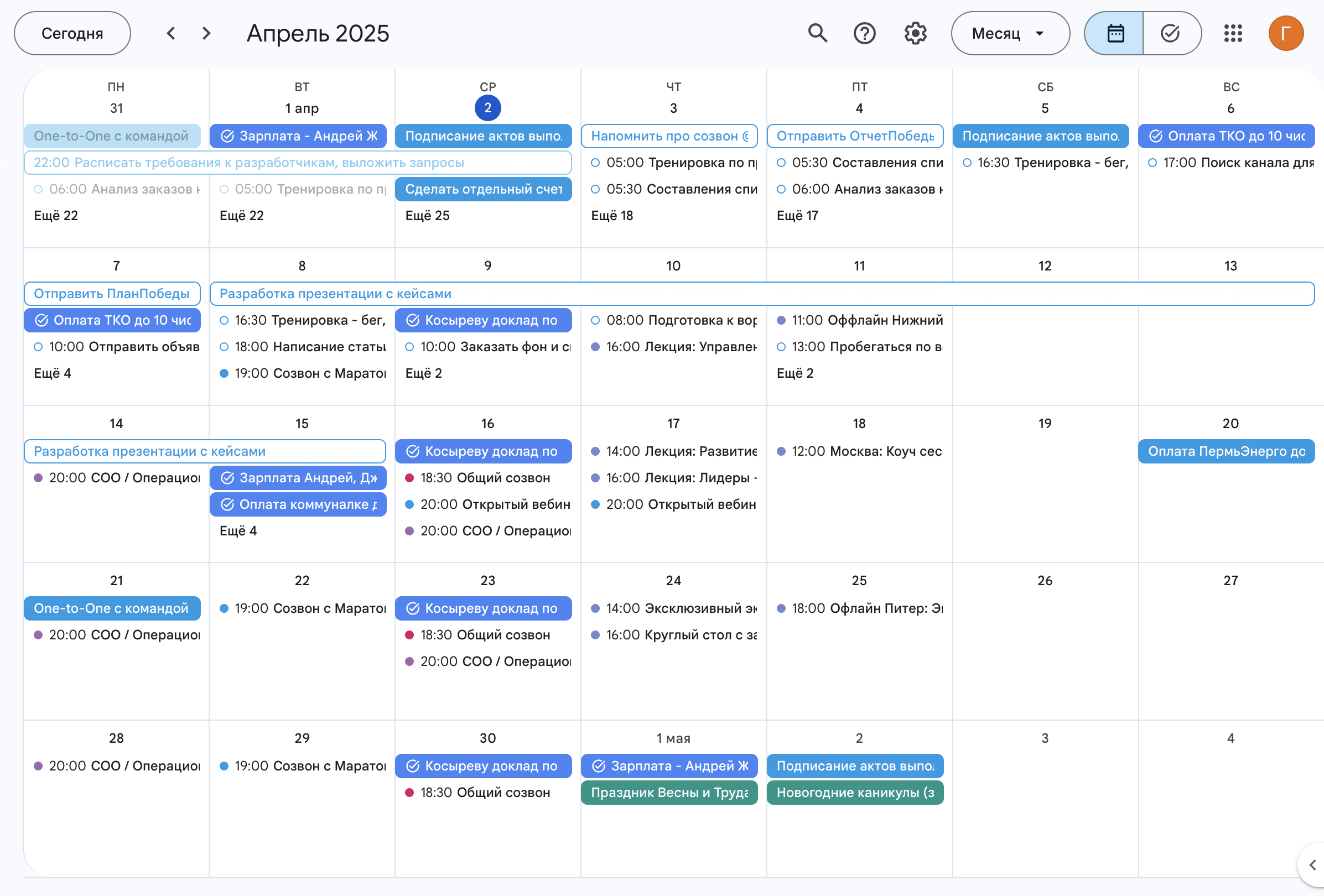This screenshot has height=896, width=1324.
Task: Go to previous month with left arrow
Action: pyautogui.click(x=170, y=33)
